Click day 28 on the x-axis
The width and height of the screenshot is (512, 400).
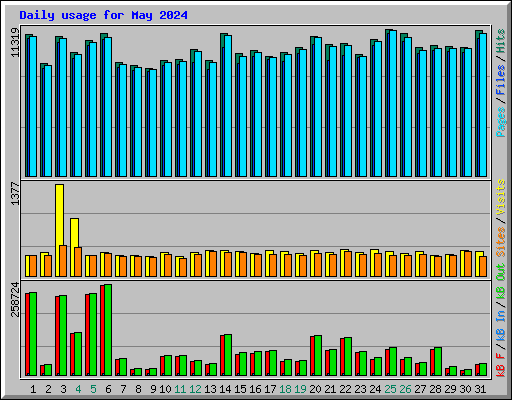point(435,389)
